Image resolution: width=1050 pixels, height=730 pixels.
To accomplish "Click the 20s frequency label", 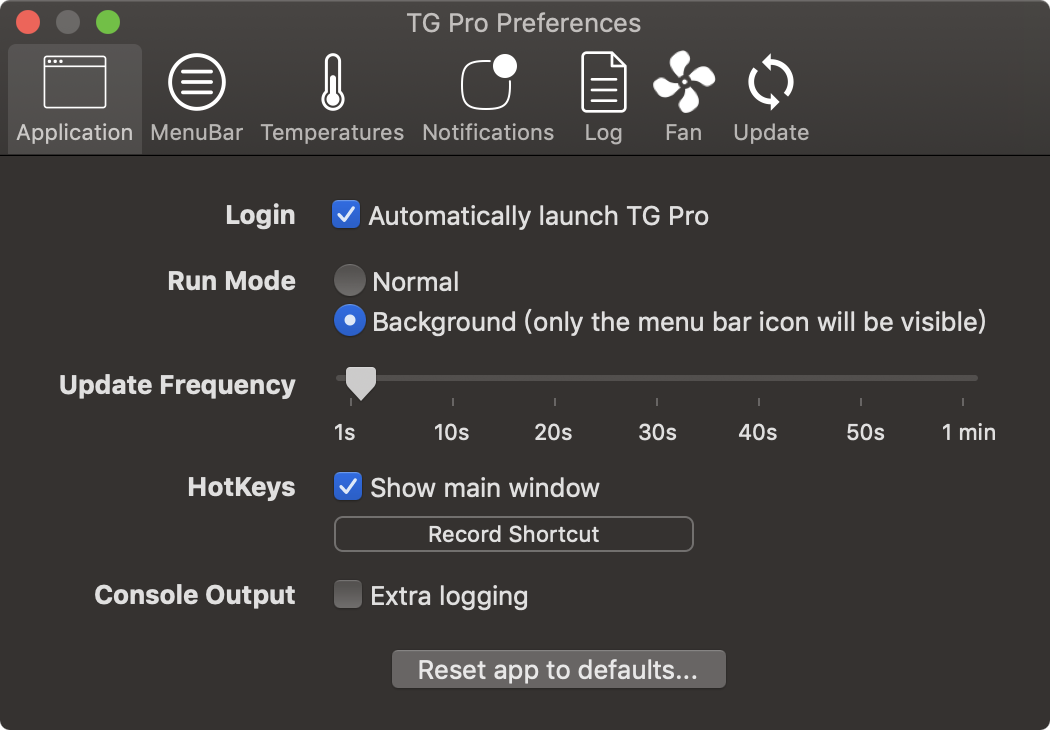I will click(553, 433).
